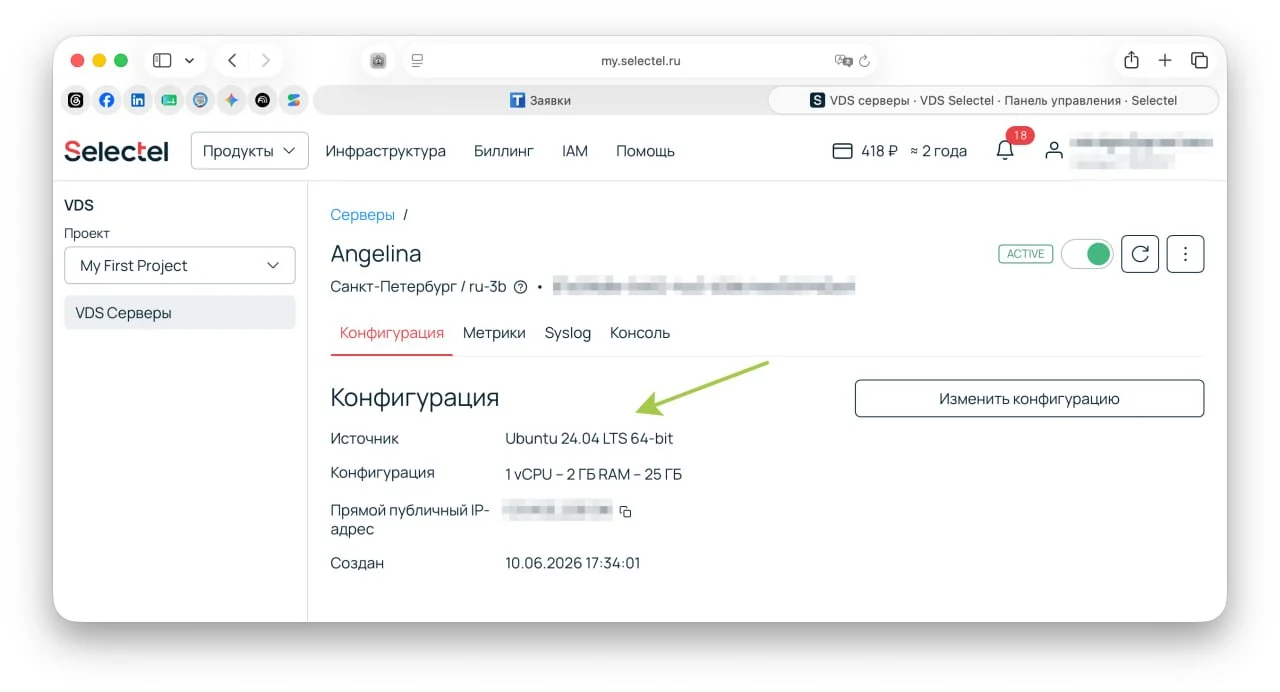Click the server reboot button
The width and height of the screenshot is (1280, 692).
pos(1140,254)
